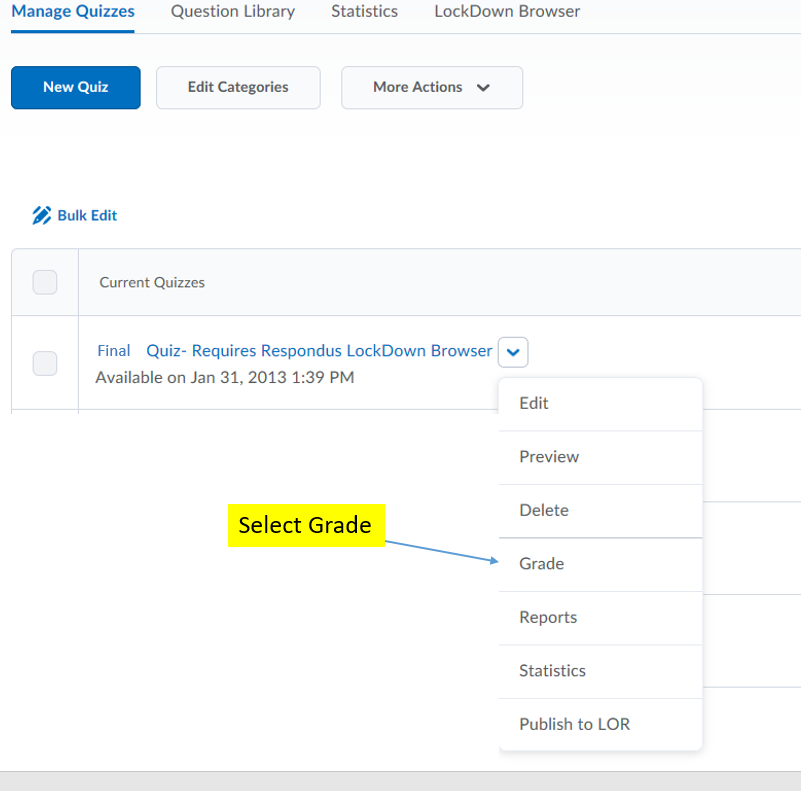Click the Bulk Edit link text
This screenshot has width=801, height=791.
[87, 215]
